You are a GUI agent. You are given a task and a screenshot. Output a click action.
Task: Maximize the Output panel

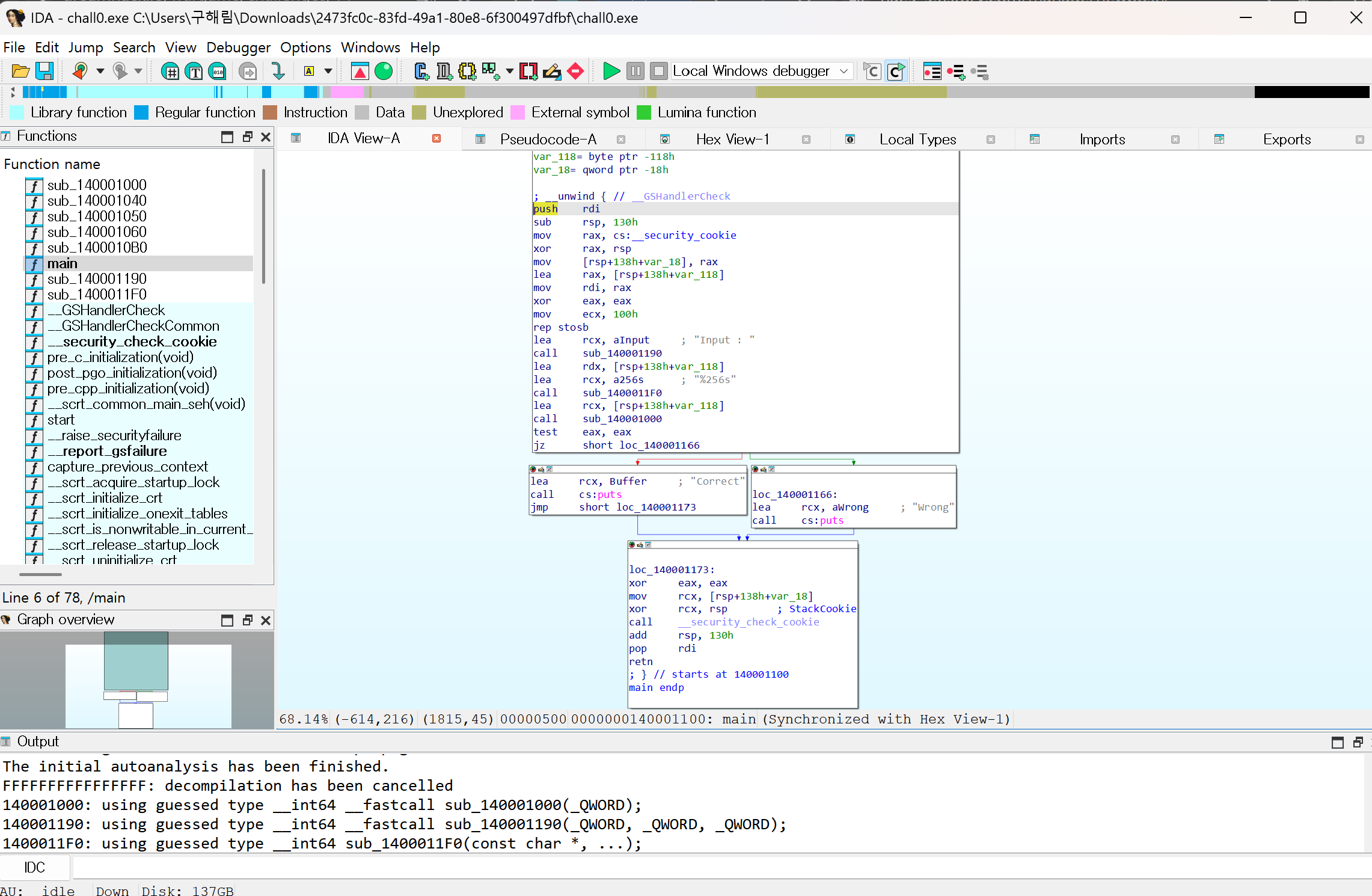click(x=1338, y=743)
